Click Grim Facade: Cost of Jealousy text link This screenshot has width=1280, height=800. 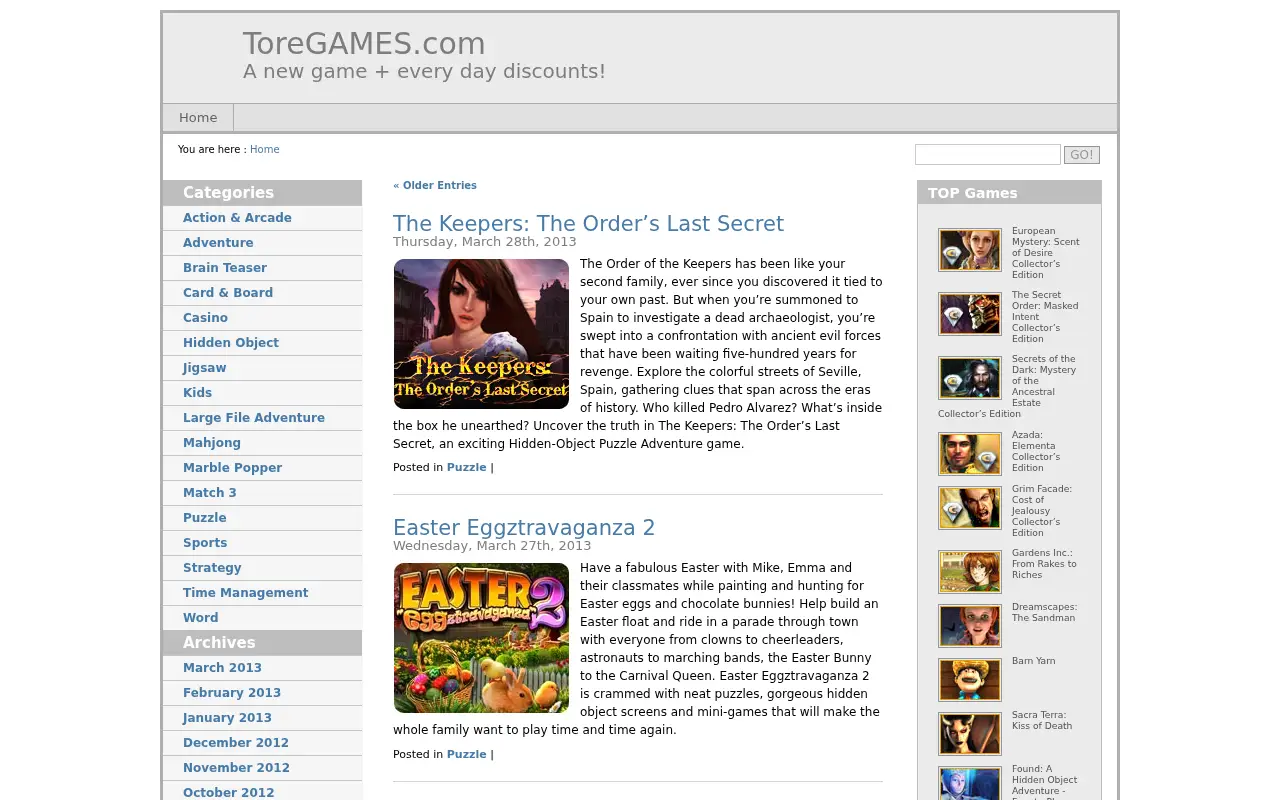1041,511
